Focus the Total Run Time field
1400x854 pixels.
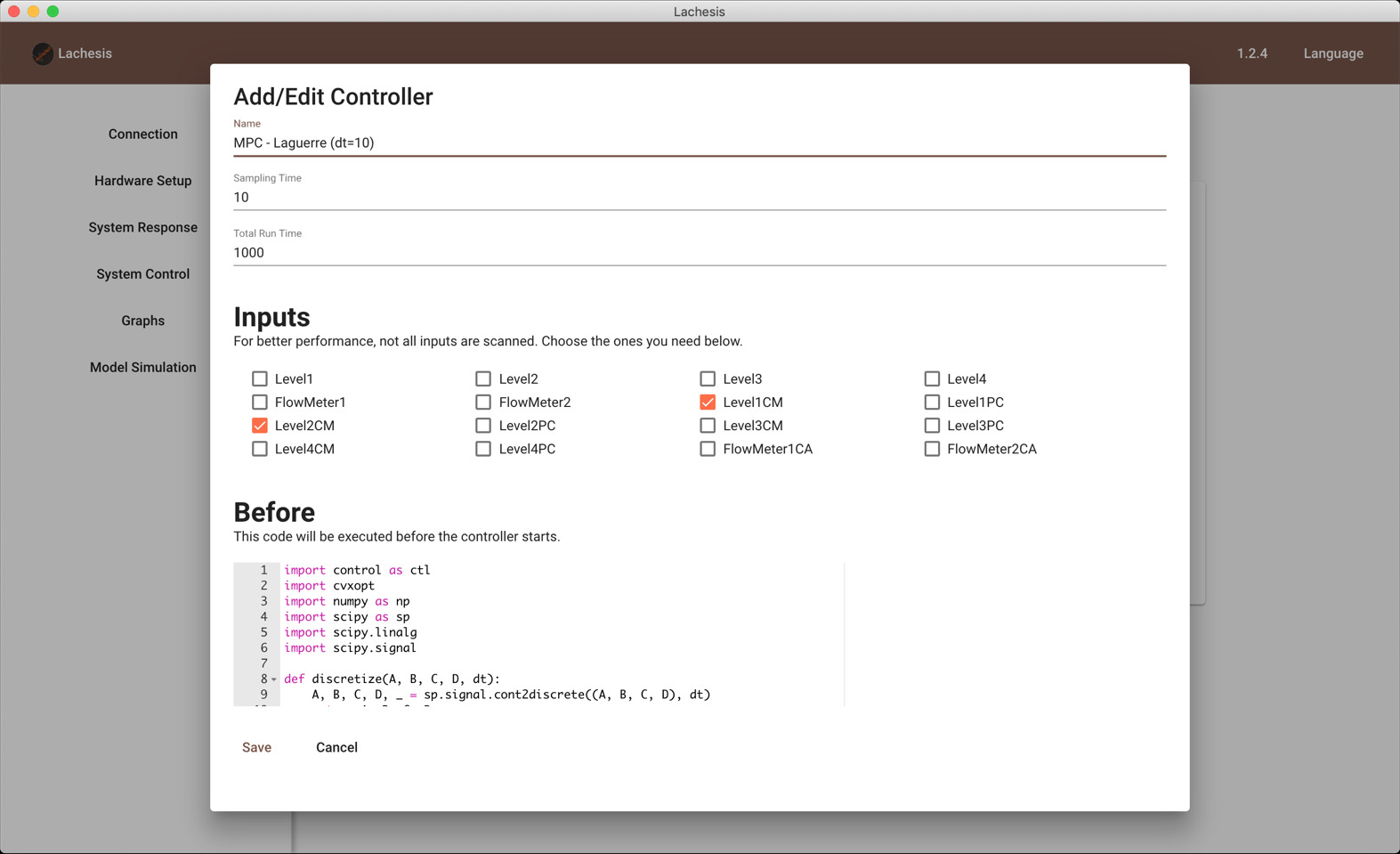click(x=700, y=253)
